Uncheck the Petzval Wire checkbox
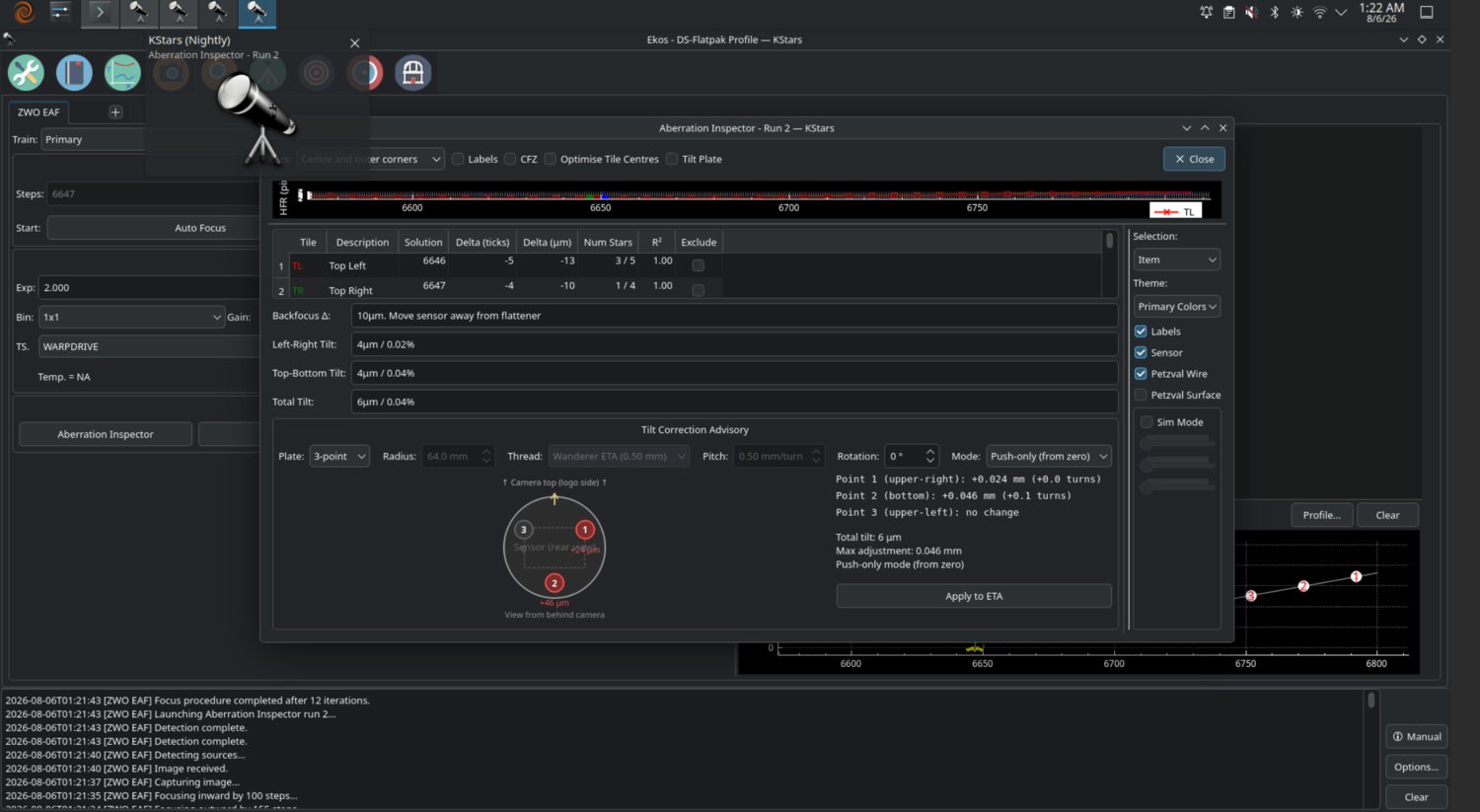The height and width of the screenshot is (812, 1480). coord(1141,374)
